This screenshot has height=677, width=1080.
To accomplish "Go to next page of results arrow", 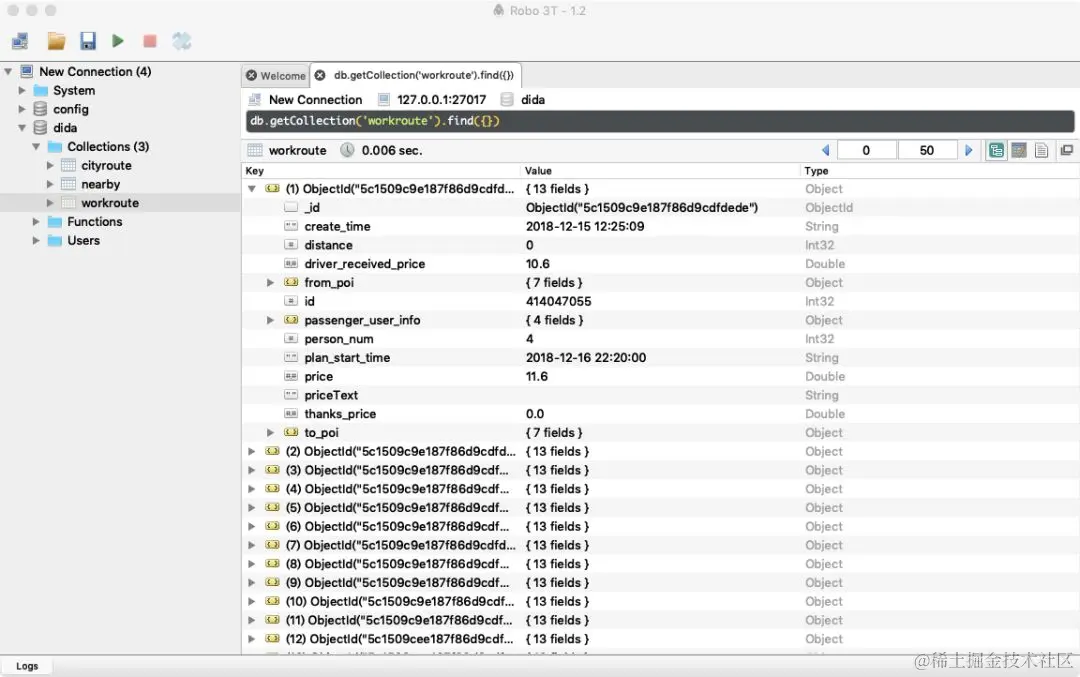I will point(968,150).
